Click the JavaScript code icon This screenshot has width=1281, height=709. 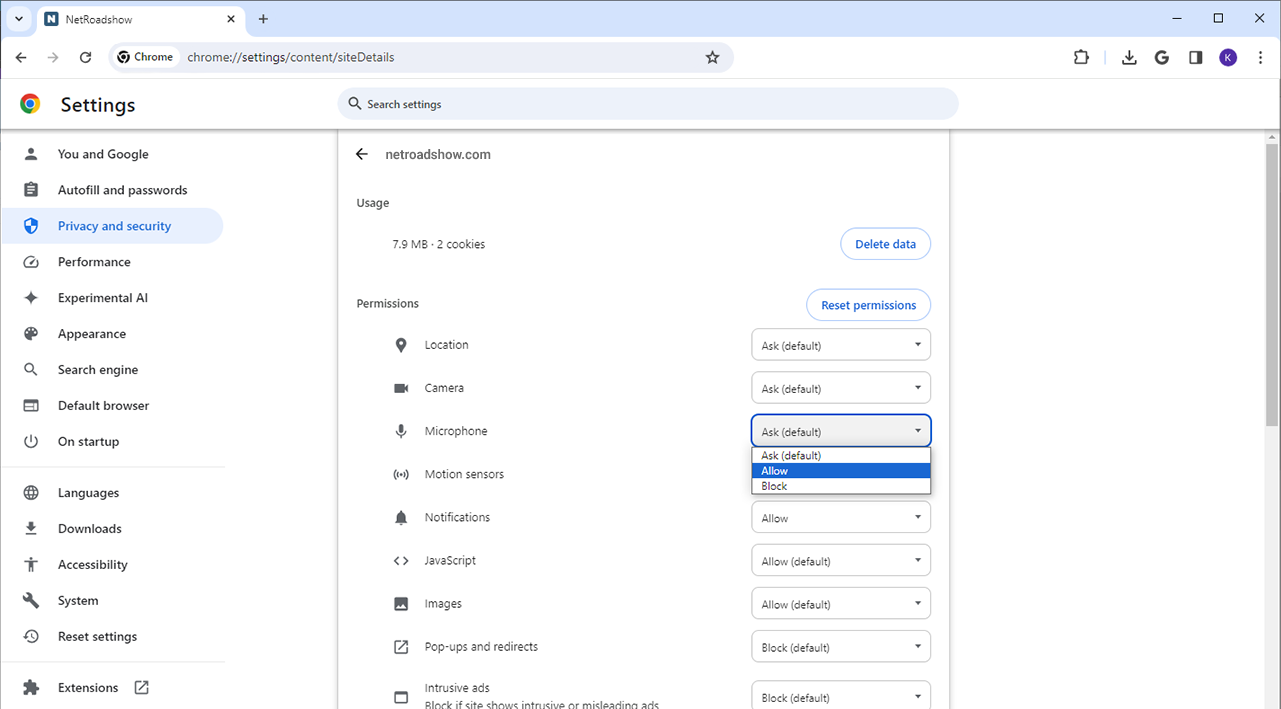[x=401, y=560]
